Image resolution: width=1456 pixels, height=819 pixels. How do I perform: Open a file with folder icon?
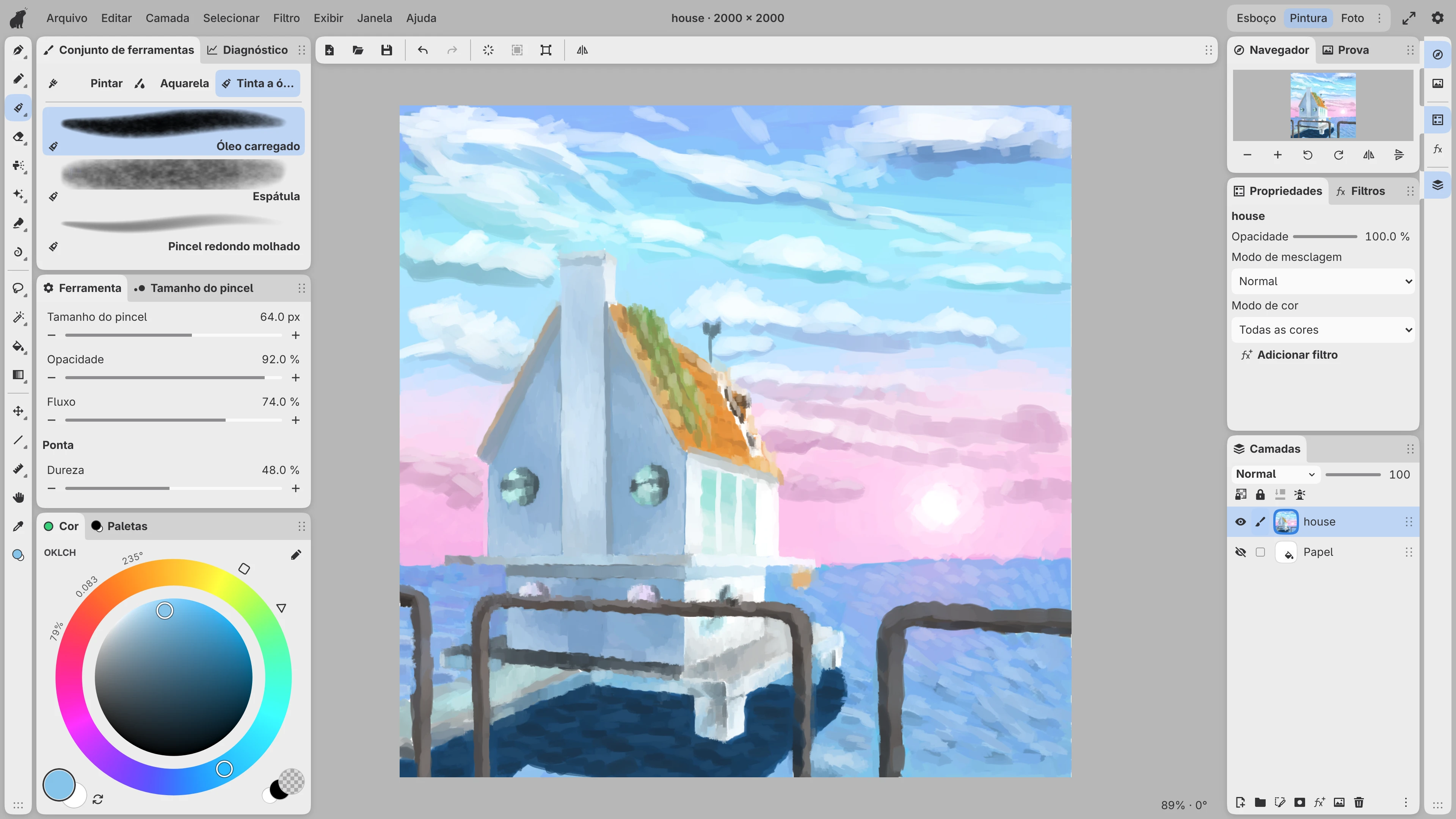358,50
